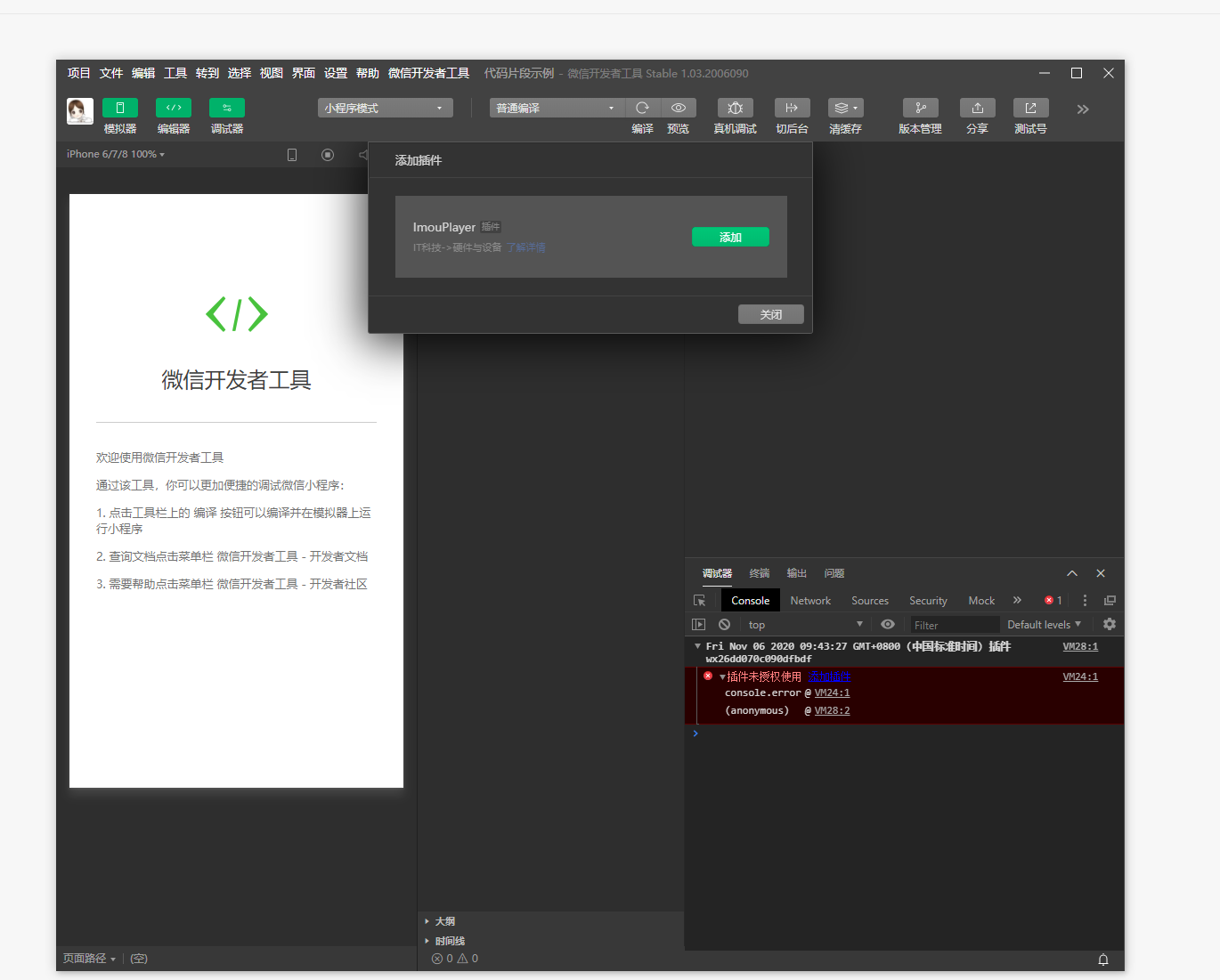Image resolution: width=1220 pixels, height=980 pixels.
Task: Open console settings gear icon
Action: [1110, 624]
